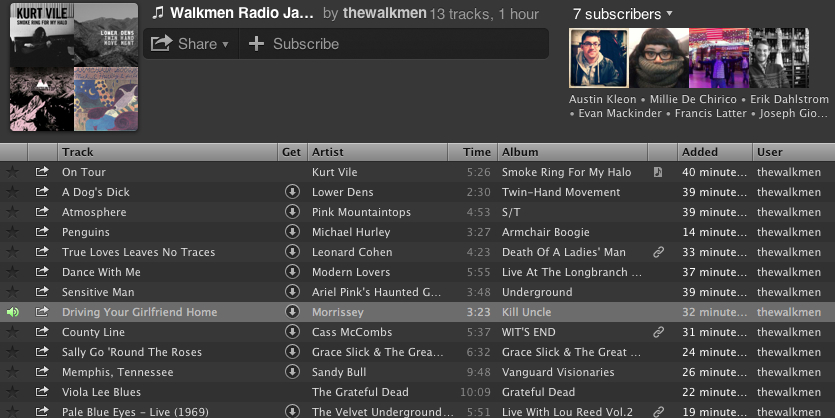Star the track Dance With Me
The height and width of the screenshot is (418, 835).
point(12,272)
